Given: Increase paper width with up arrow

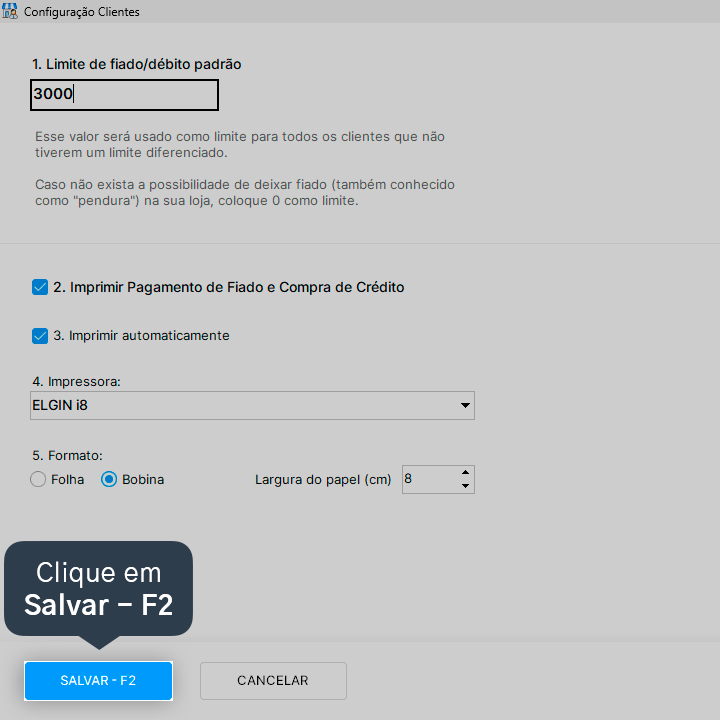Looking at the screenshot, I should tap(465, 472).
